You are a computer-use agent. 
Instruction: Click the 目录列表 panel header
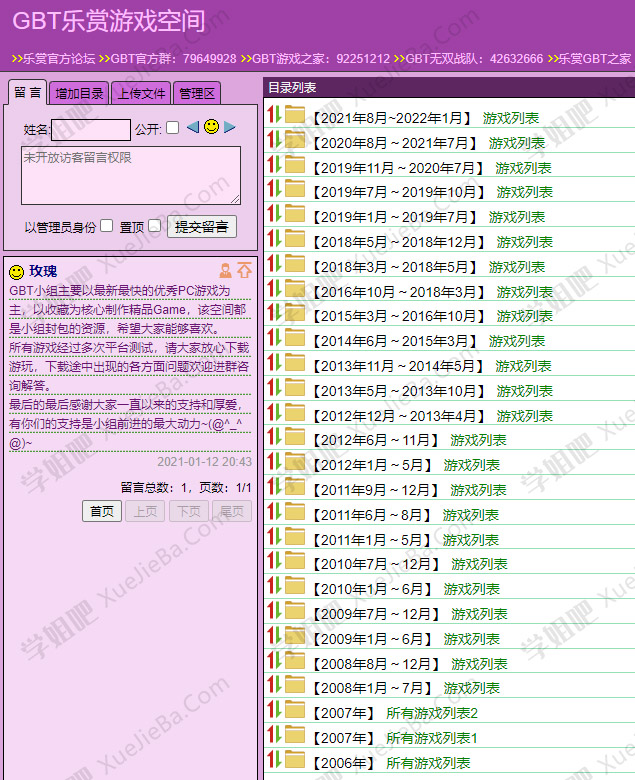(x=450, y=88)
